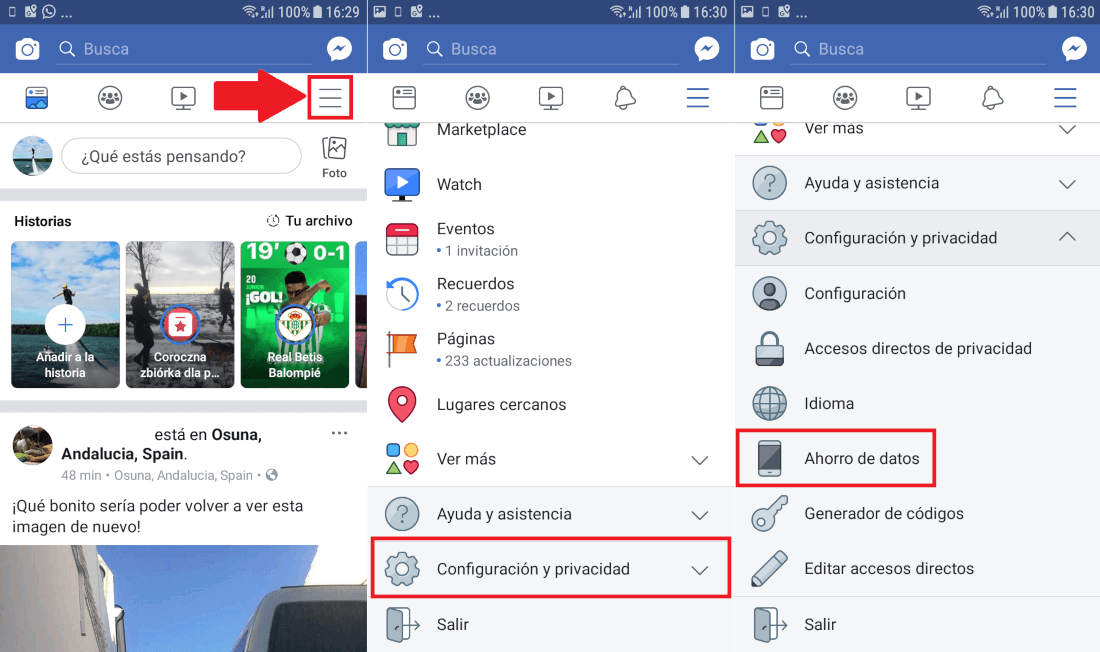Viewport: 1100px width, 652px height.
Task: Tap the key icon for code generator
Action: pos(770,513)
